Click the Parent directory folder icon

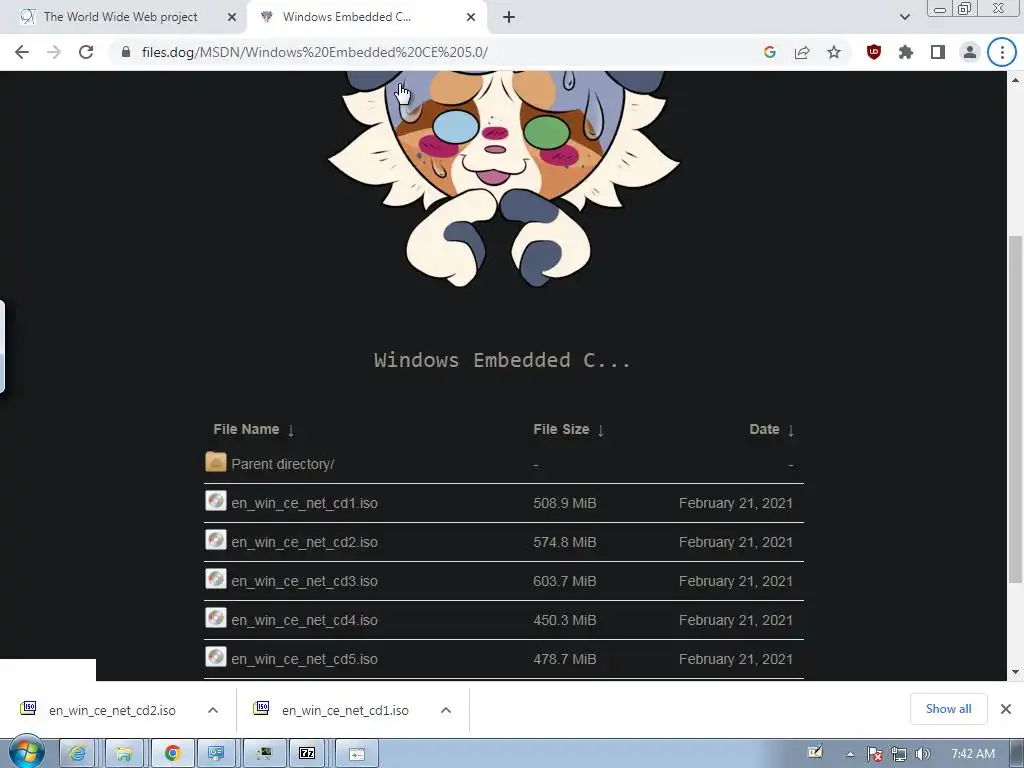[216, 462]
